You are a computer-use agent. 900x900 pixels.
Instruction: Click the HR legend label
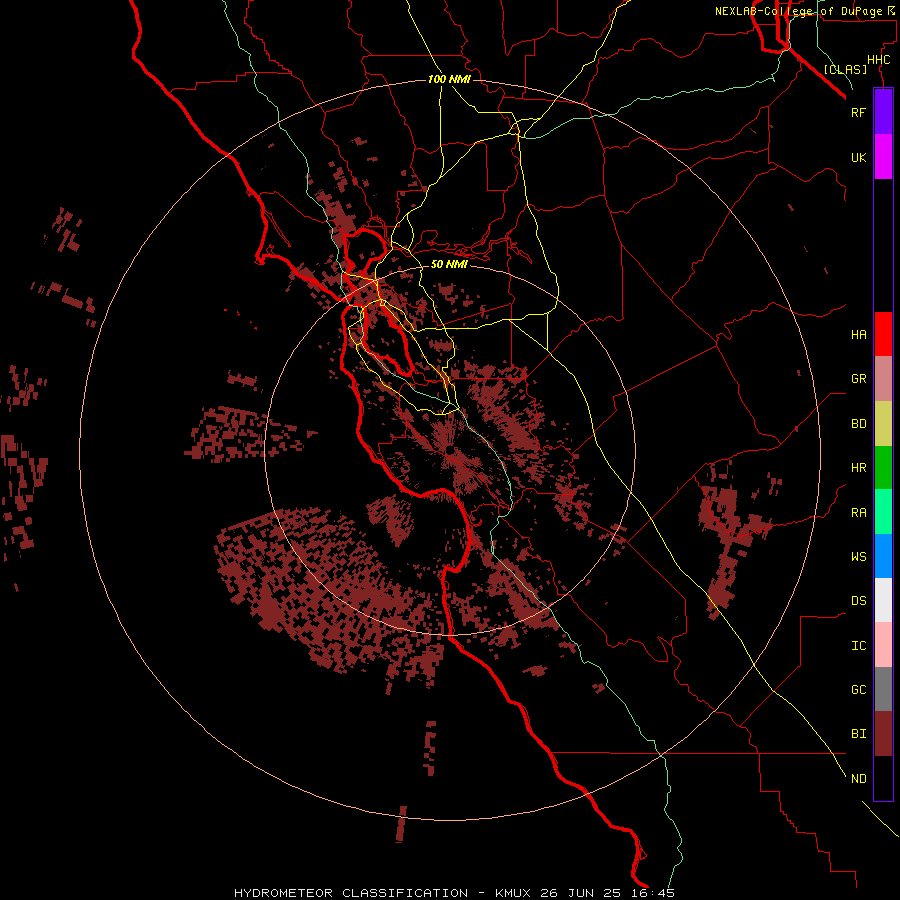click(858, 468)
